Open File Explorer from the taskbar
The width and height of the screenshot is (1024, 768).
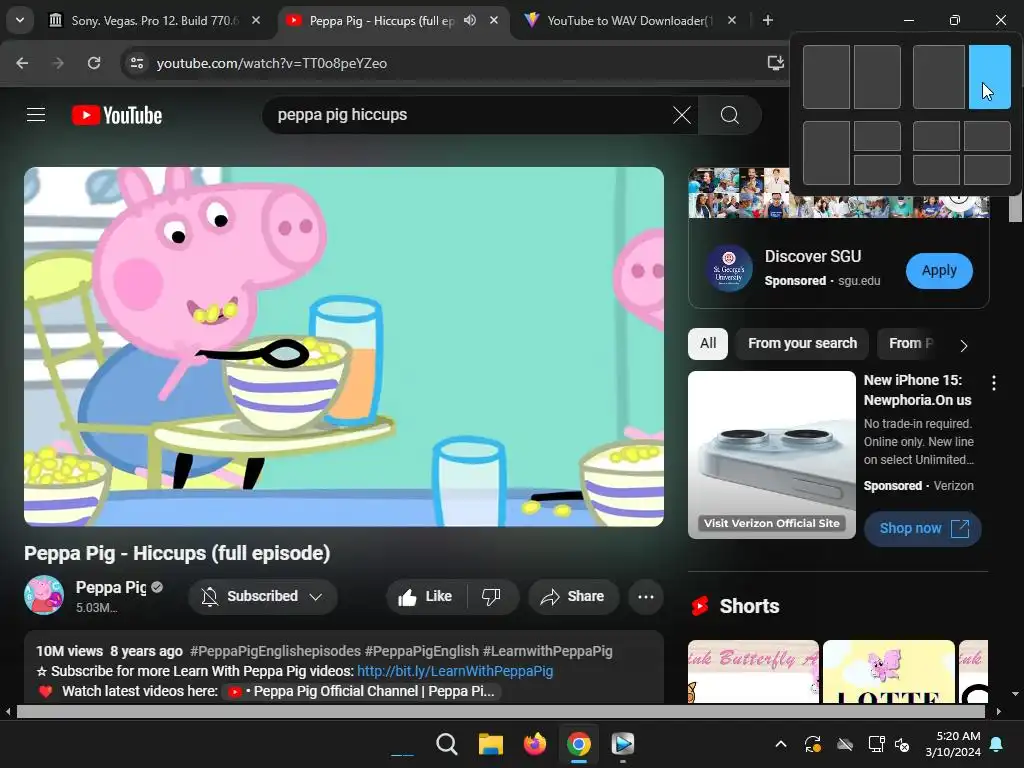[x=490, y=744]
